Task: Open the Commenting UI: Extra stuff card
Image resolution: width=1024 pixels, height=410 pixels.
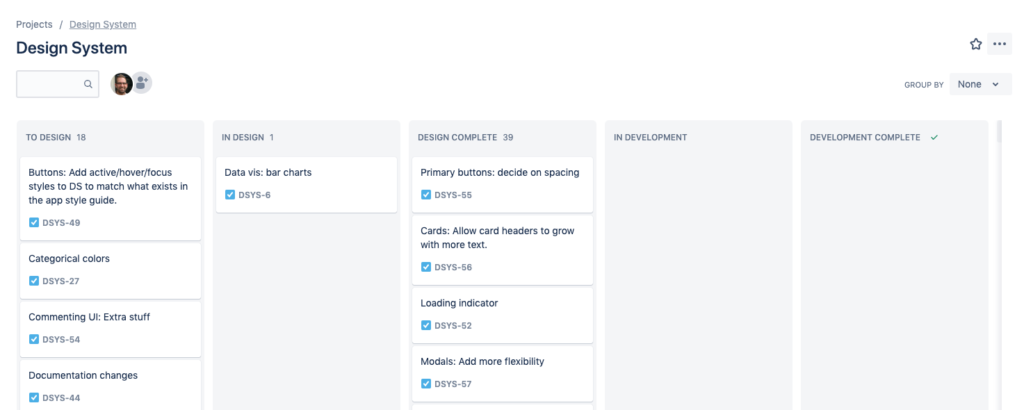Action: click(x=110, y=329)
